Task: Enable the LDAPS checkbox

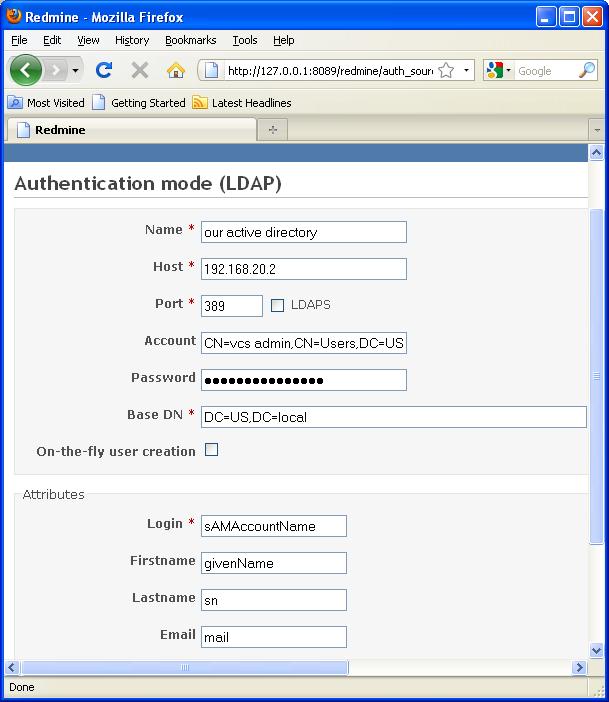Action: pos(277,306)
